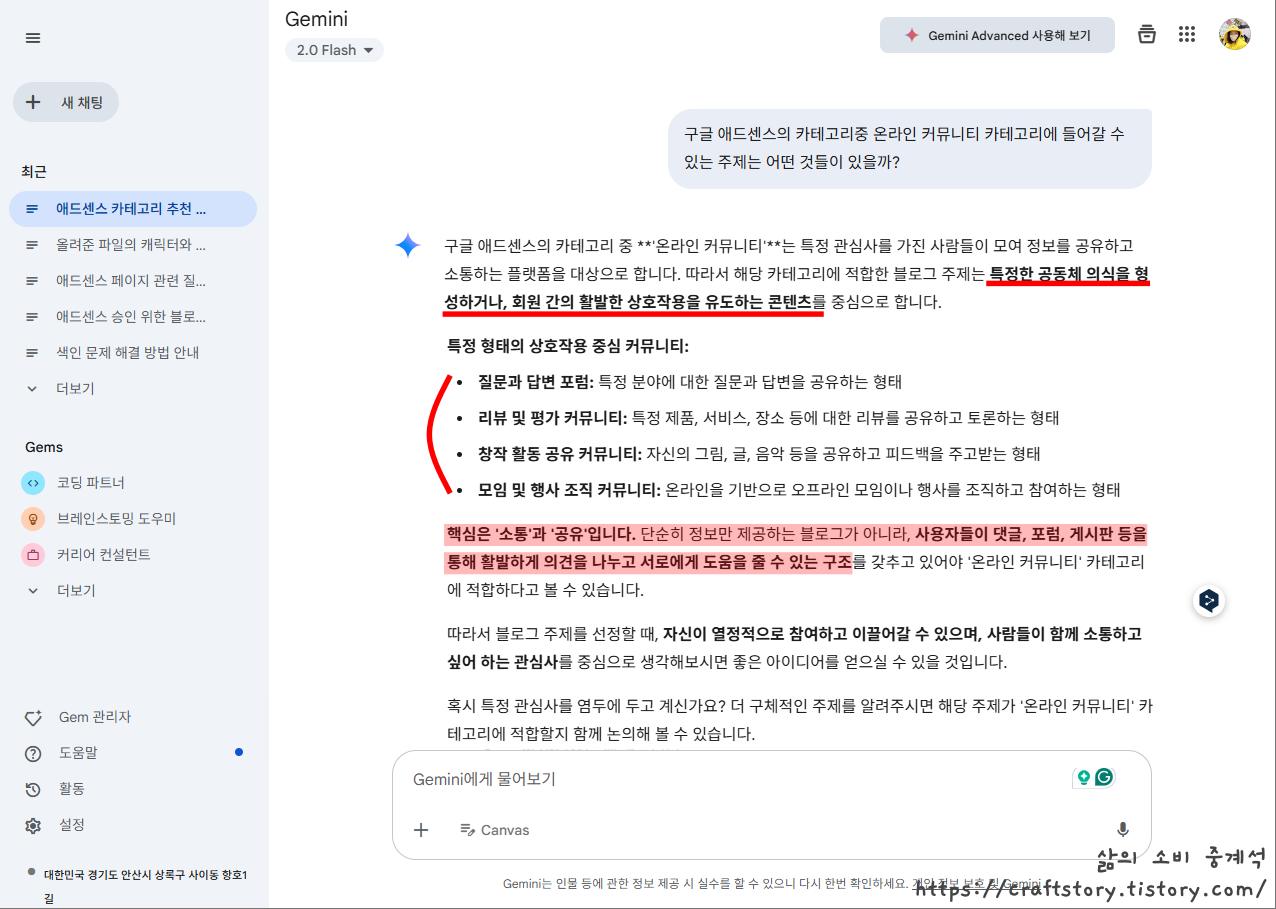Open the Google apps grid
Screen dimensions: 1276x909
click(x=1187, y=34)
